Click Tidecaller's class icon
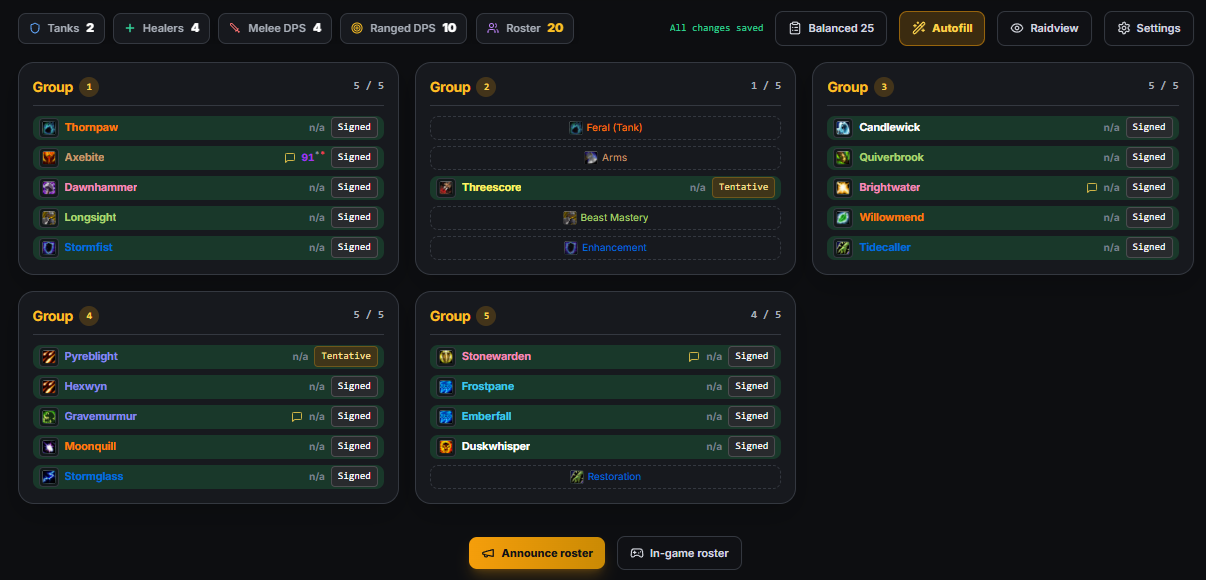The height and width of the screenshot is (580, 1206). [x=844, y=248]
